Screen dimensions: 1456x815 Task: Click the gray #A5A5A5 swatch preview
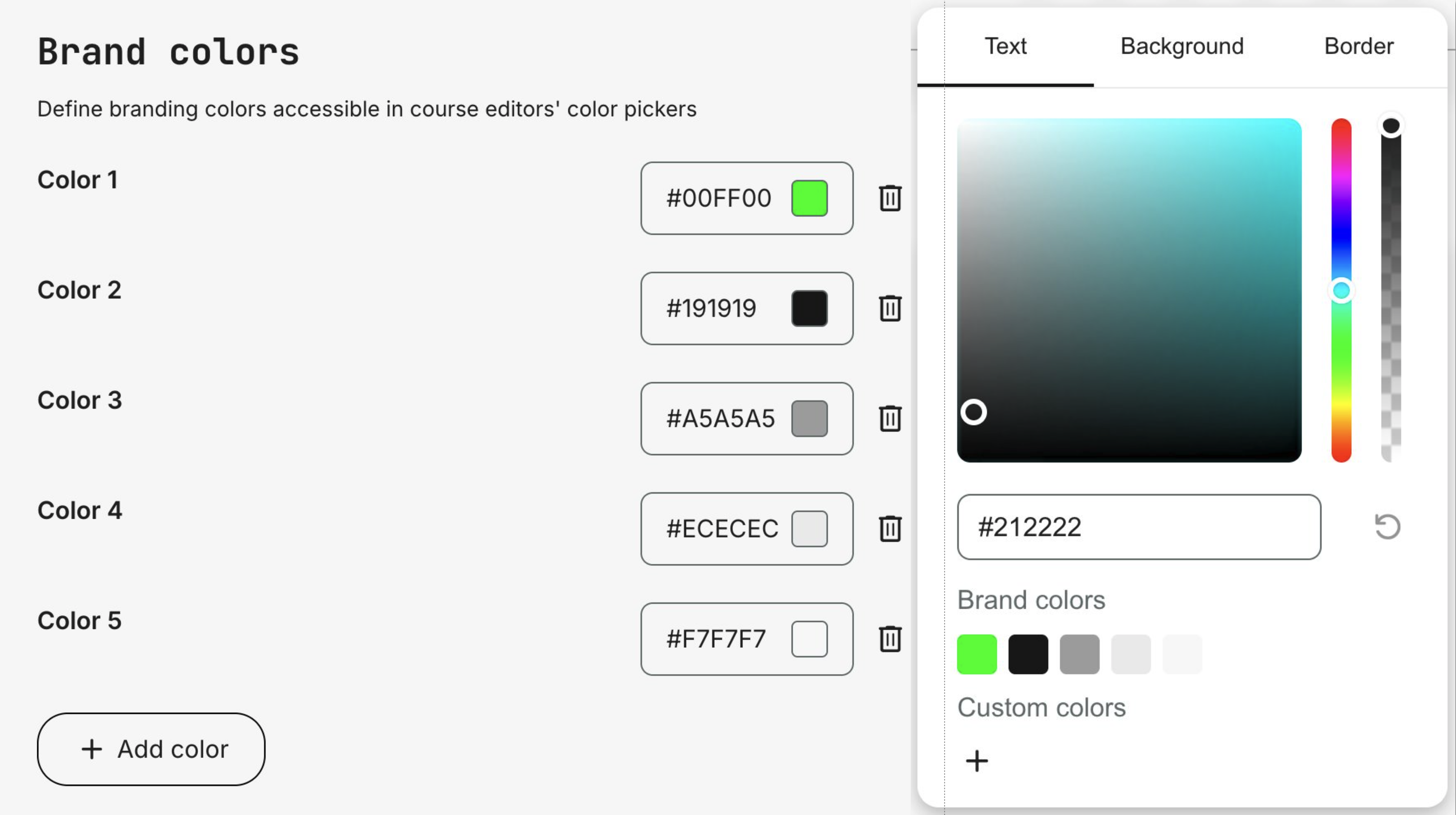click(x=809, y=418)
